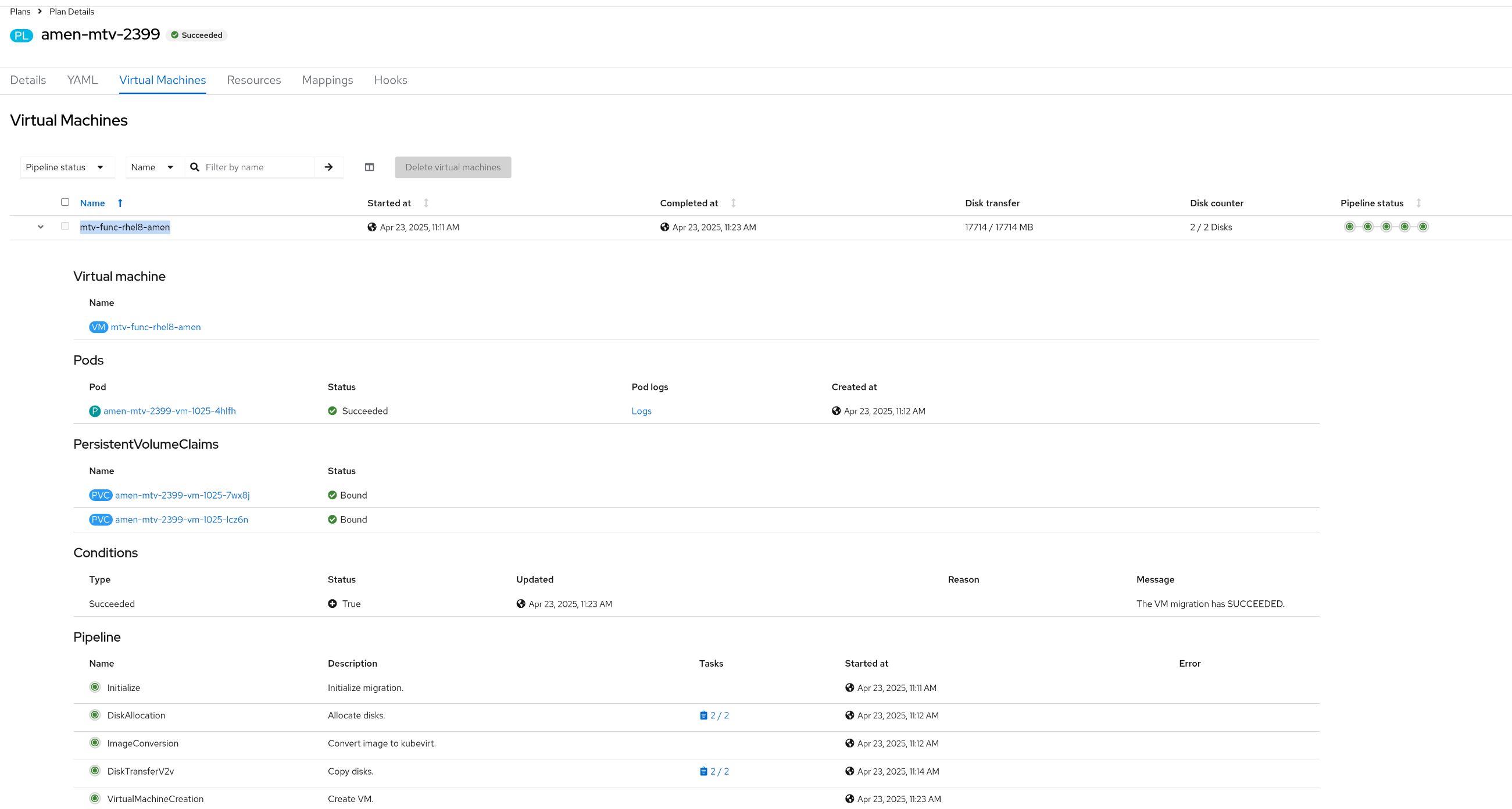The width and height of the screenshot is (1512, 809).
Task: Open the Name filter type dropdown
Action: [152, 167]
